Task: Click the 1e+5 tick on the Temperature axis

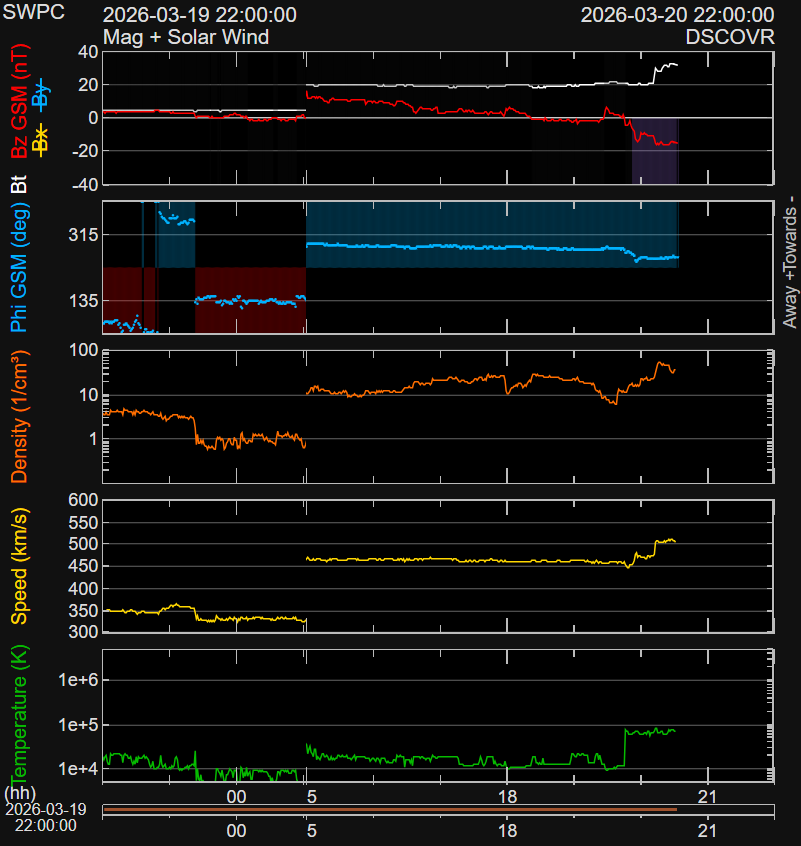Action: click(79, 725)
